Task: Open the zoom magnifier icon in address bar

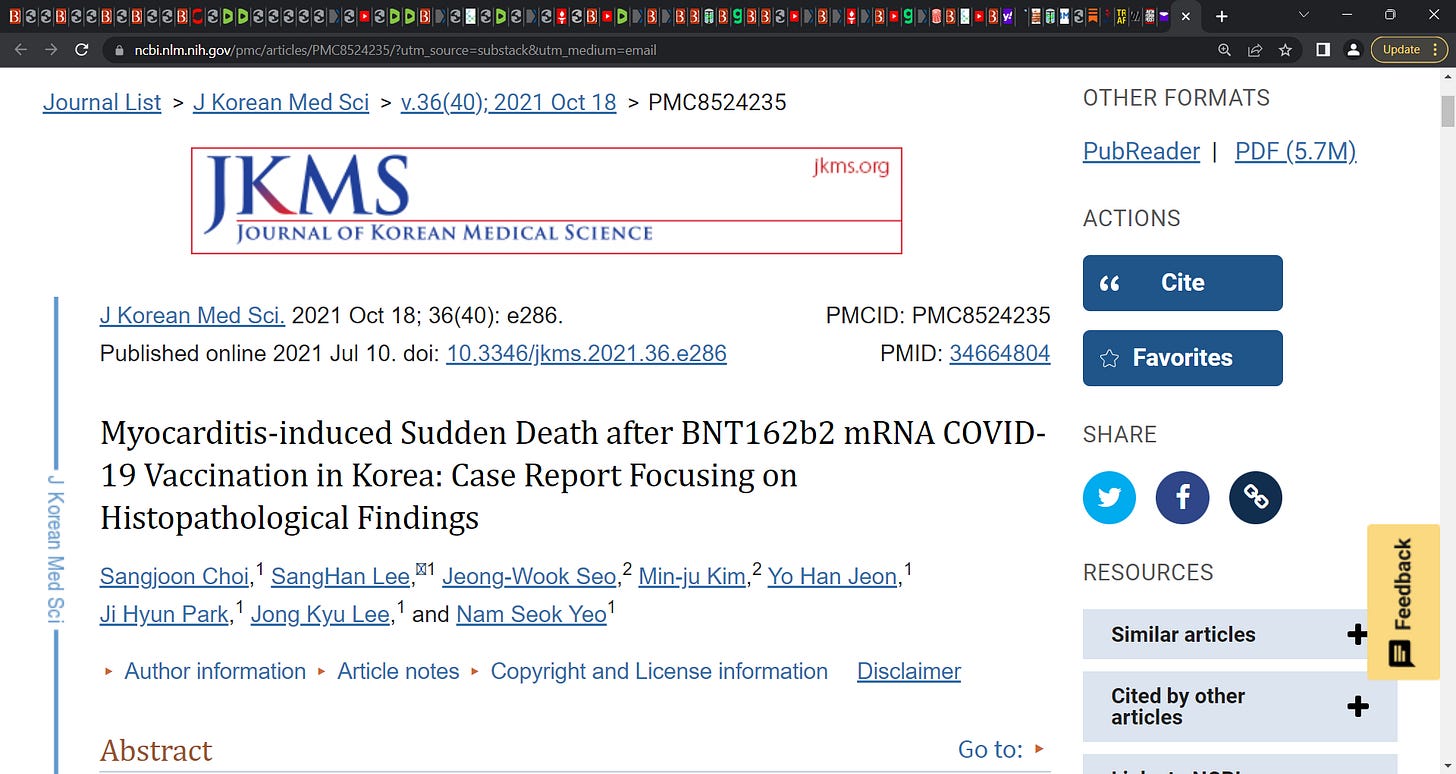Action: point(1225,49)
